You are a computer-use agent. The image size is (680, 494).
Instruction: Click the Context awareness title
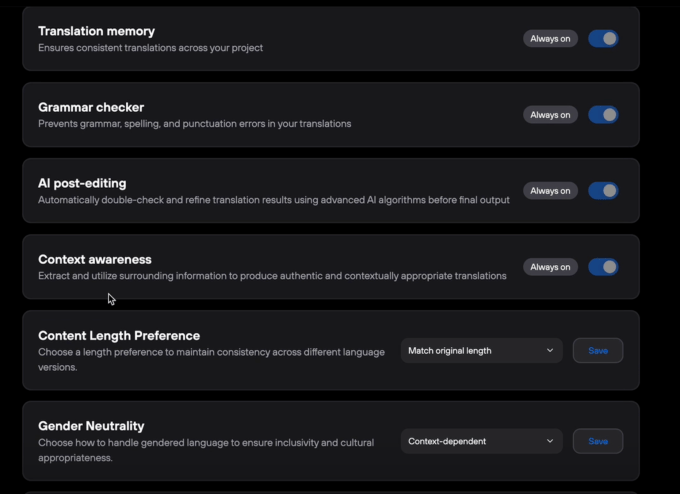coord(95,259)
